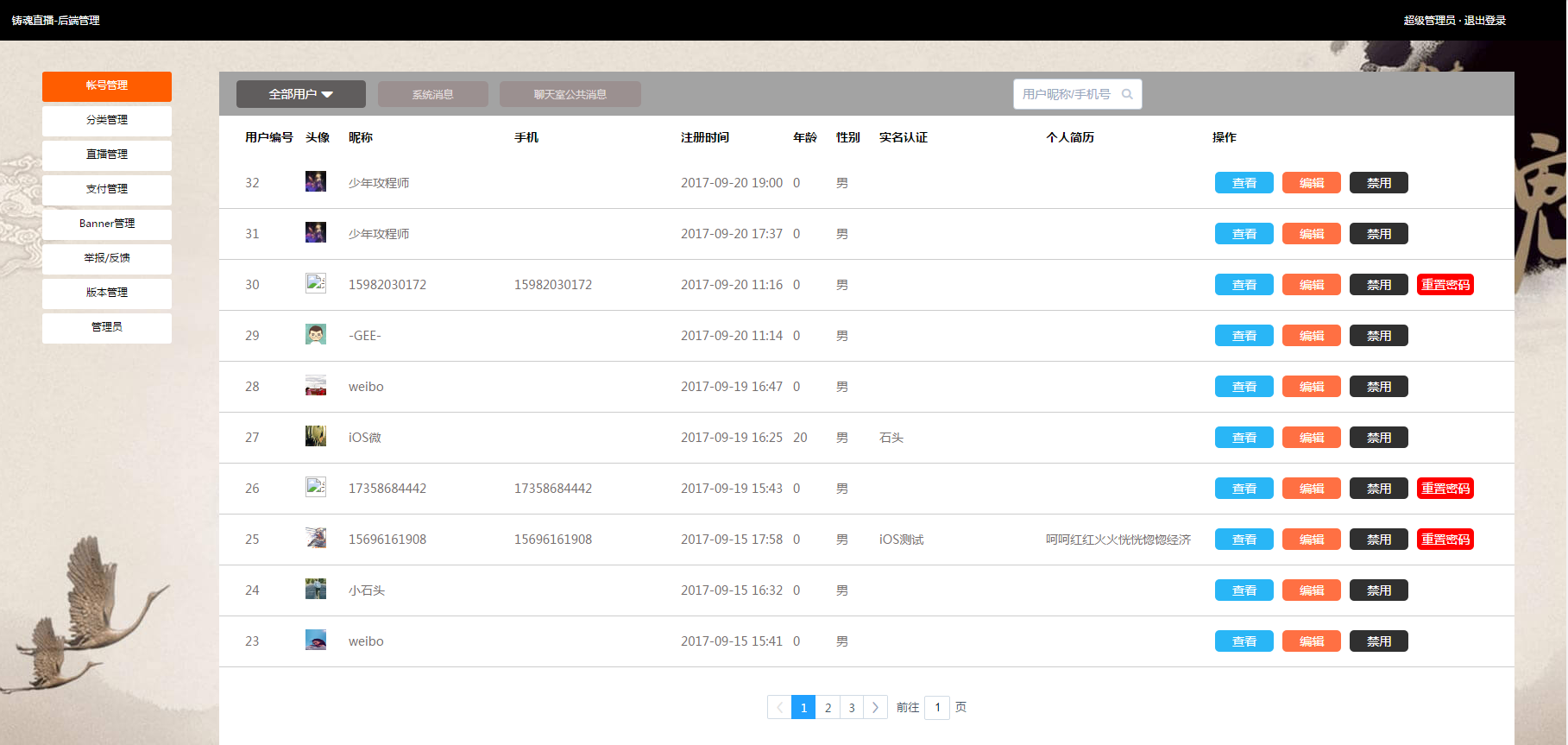Screen dimensions: 1568x745
Task: Click broken avatar image of user 30
Action: pyautogui.click(x=316, y=283)
